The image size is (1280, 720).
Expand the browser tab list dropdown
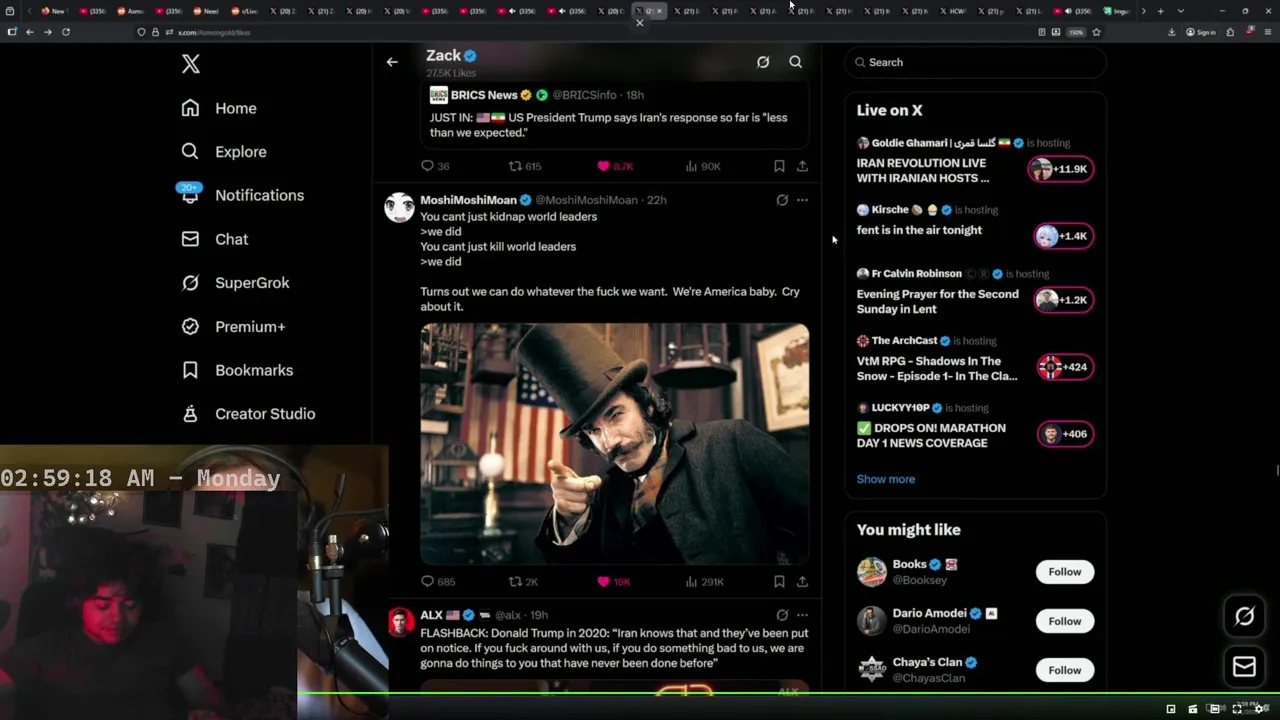(1181, 11)
